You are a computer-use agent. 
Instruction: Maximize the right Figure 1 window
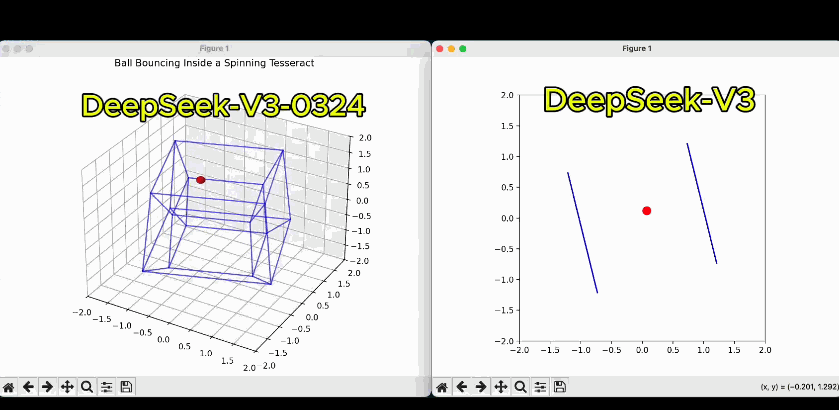coord(463,49)
